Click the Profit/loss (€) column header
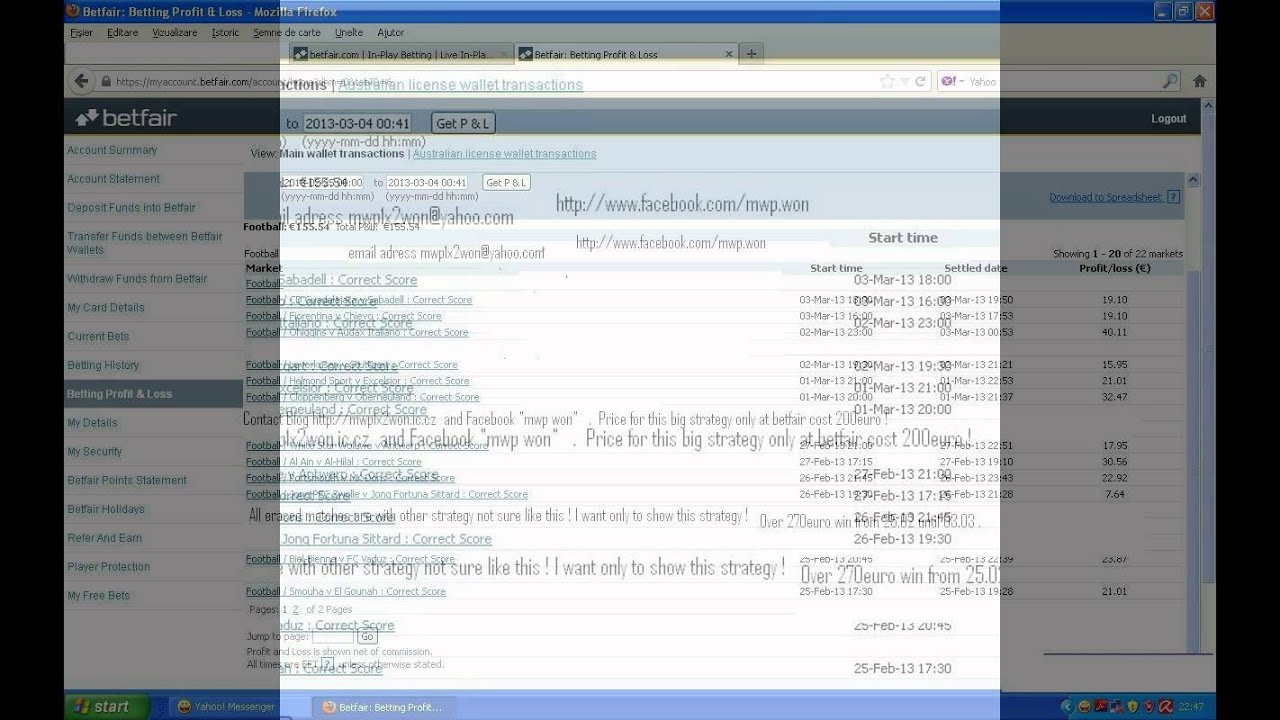The image size is (1280, 720). point(1115,268)
